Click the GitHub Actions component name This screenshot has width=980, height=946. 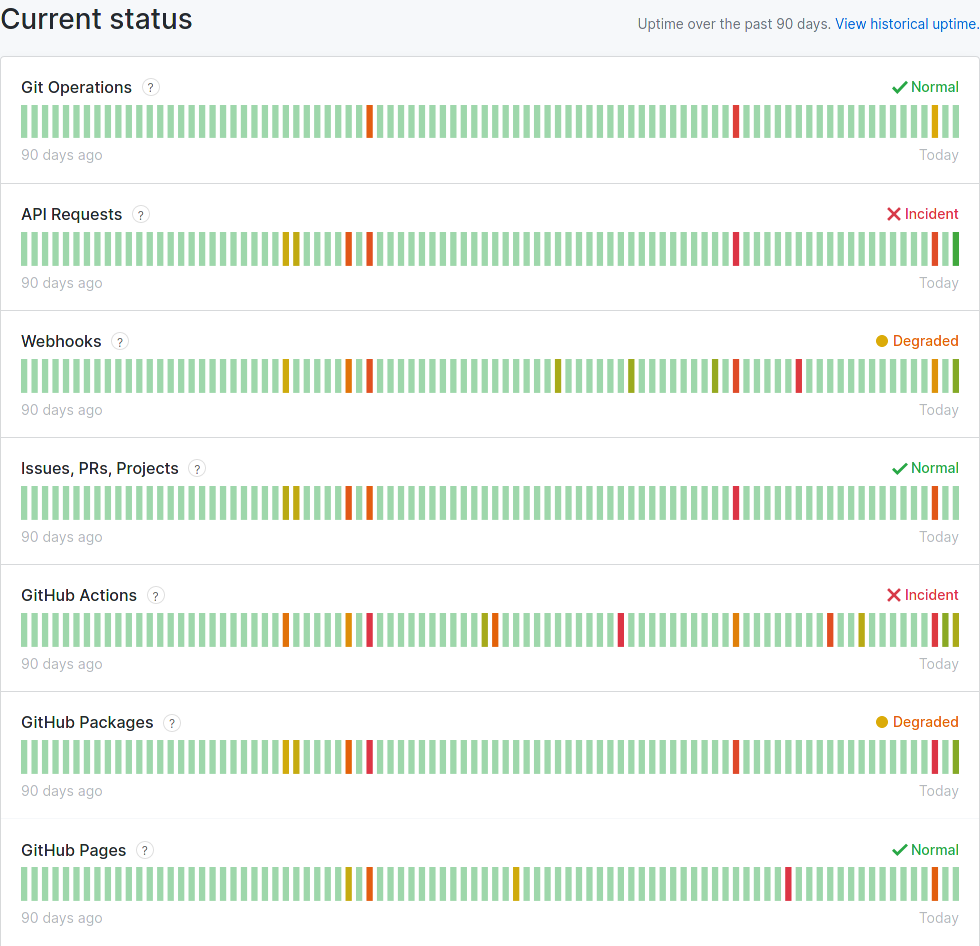click(79, 595)
